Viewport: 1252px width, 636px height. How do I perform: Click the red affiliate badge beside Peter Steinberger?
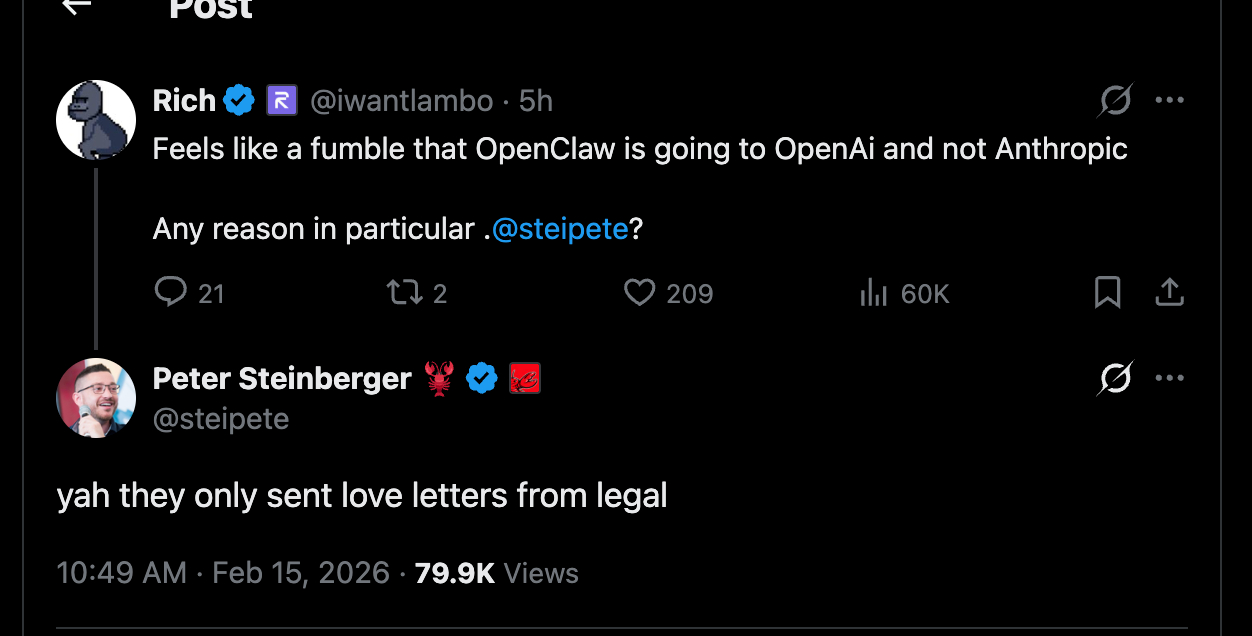pos(525,378)
